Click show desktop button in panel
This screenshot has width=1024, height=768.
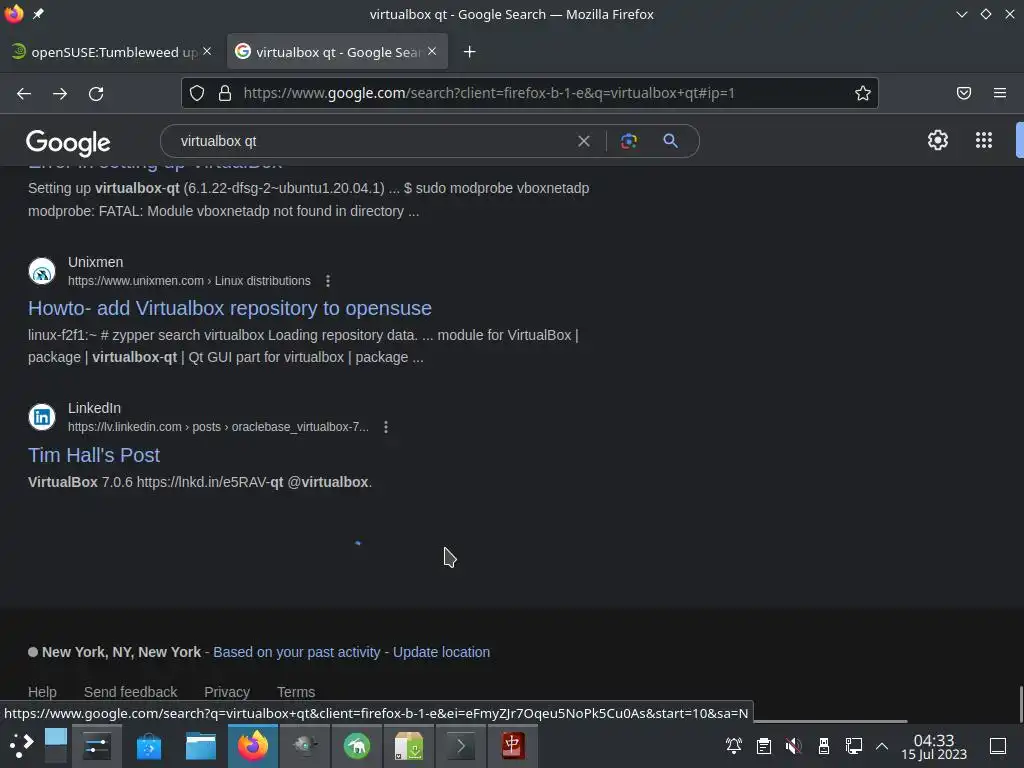pyautogui.click(x=998, y=746)
